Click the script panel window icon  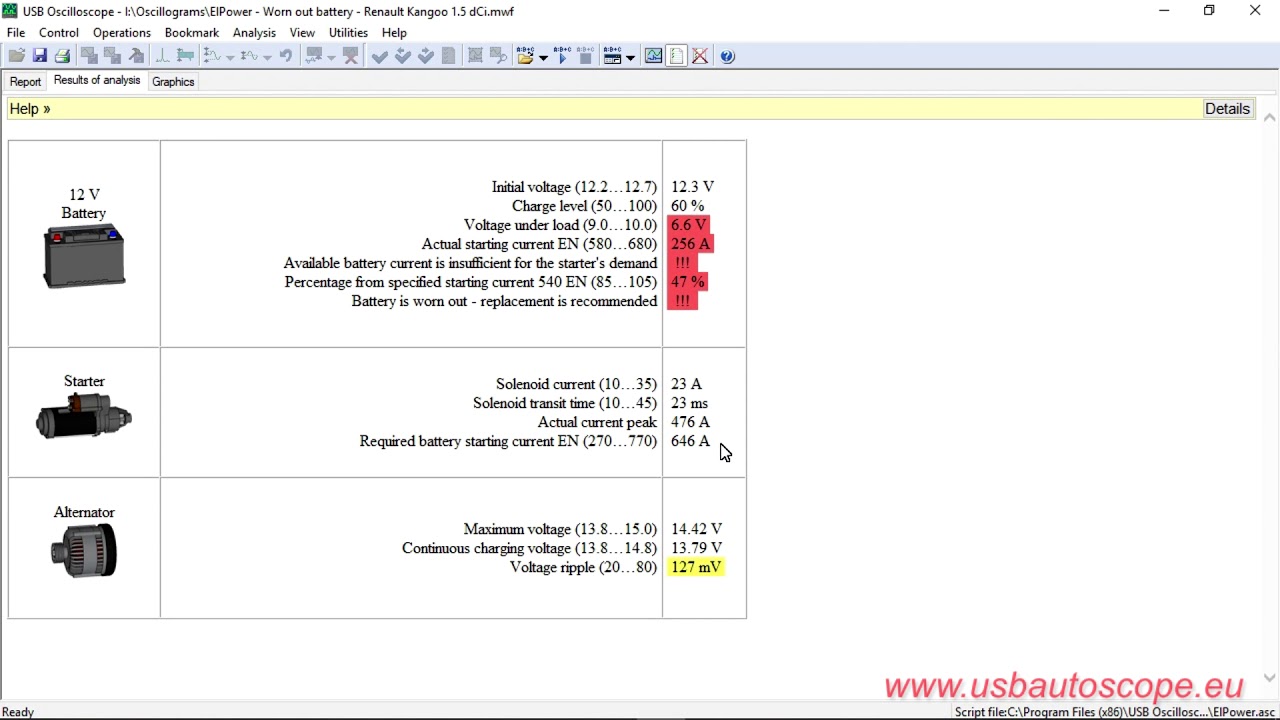pos(612,56)
